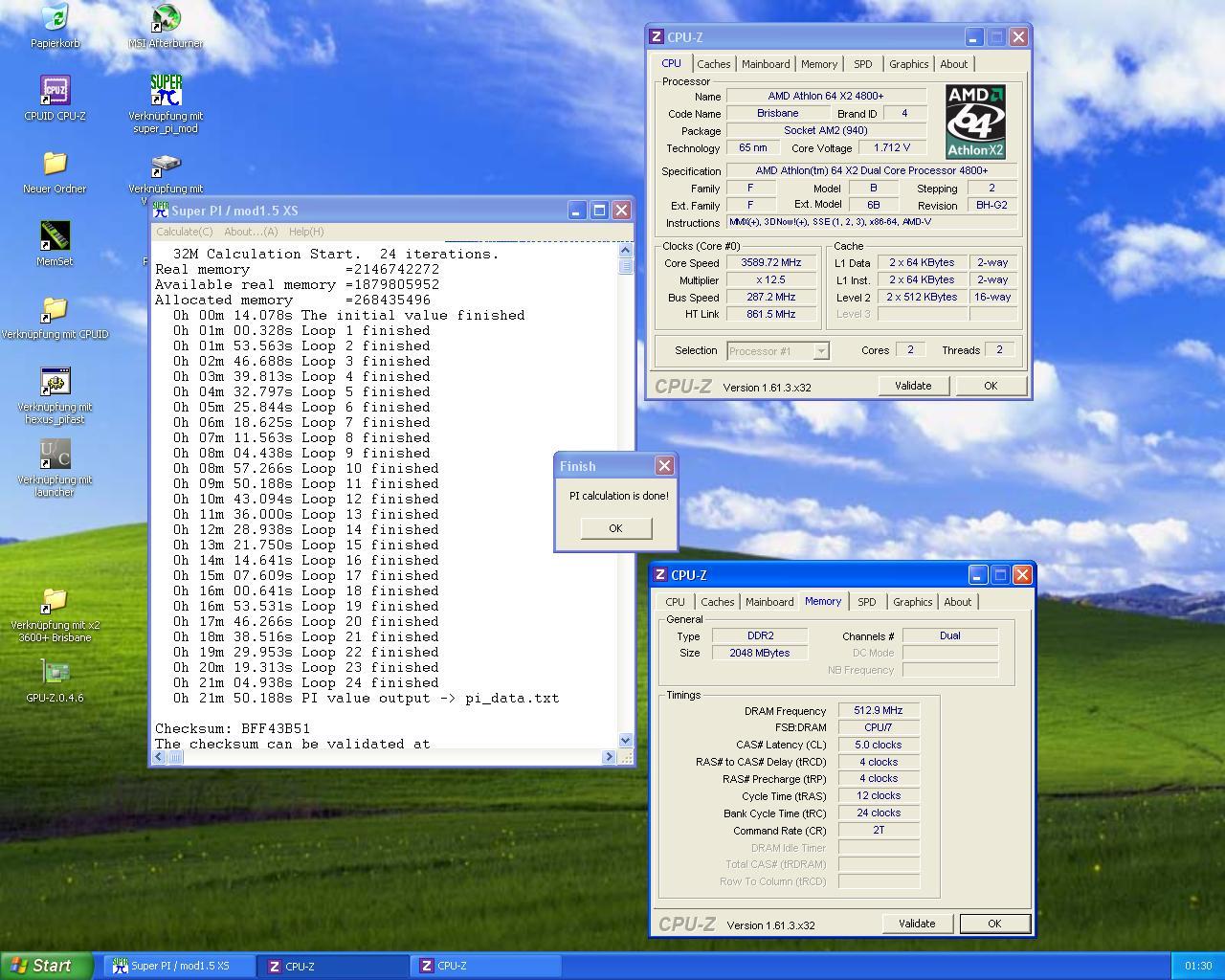This screenshot has width=1225, height=980.
Task: Open About tab in upper CPU-Z
Action: tap(954, 64)
